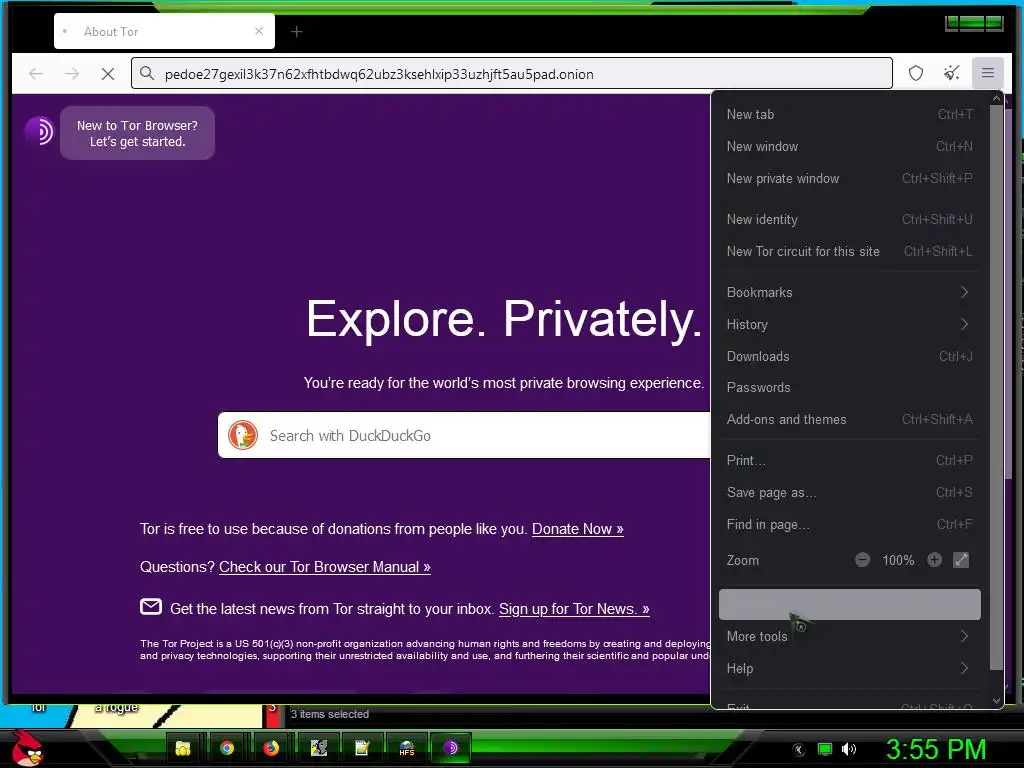Click the 3 items selected status text

[x=330, y=714]
